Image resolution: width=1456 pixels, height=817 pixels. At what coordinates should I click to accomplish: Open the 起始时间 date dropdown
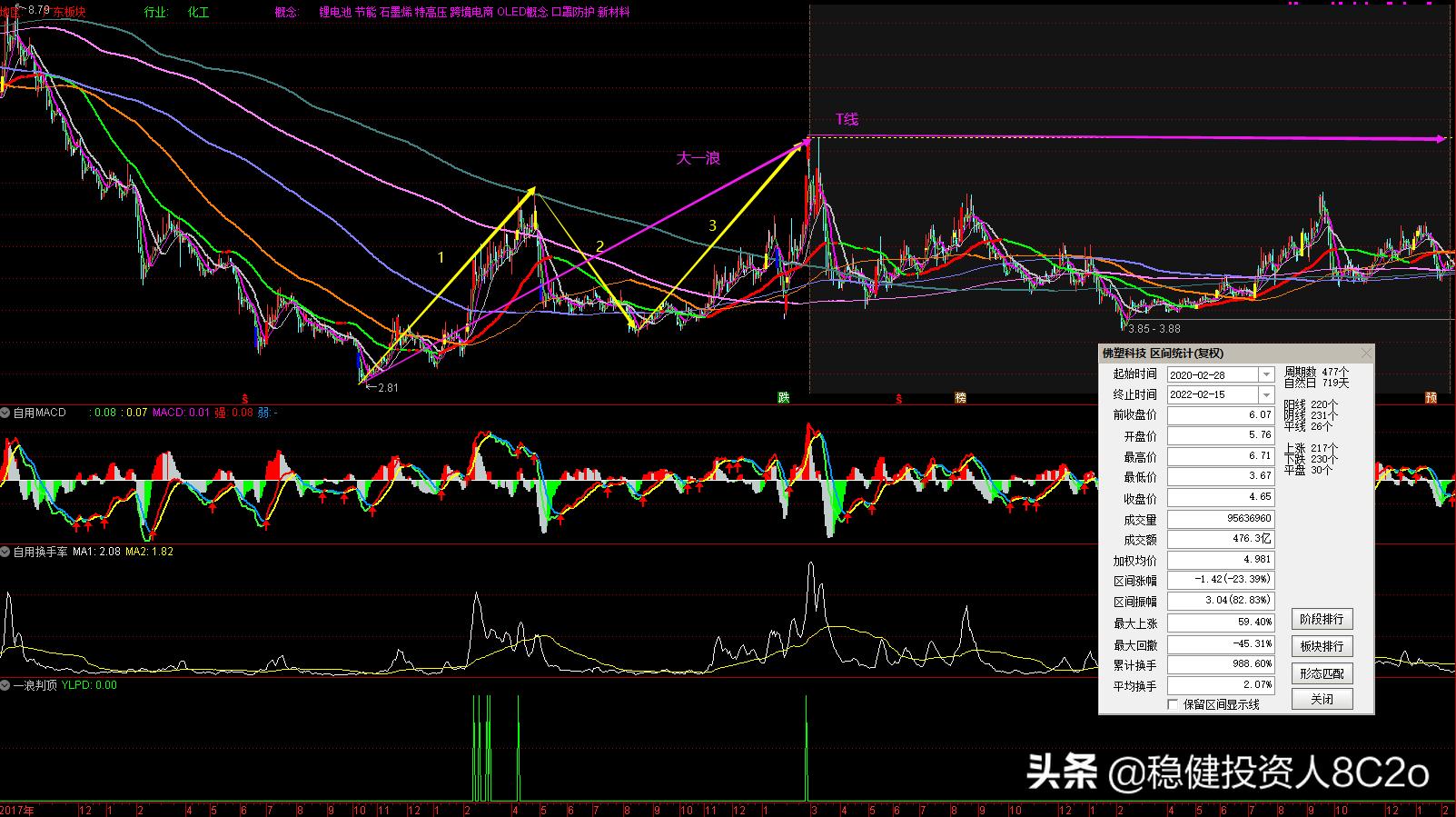pyautogui.click(x=1265, y=374)
